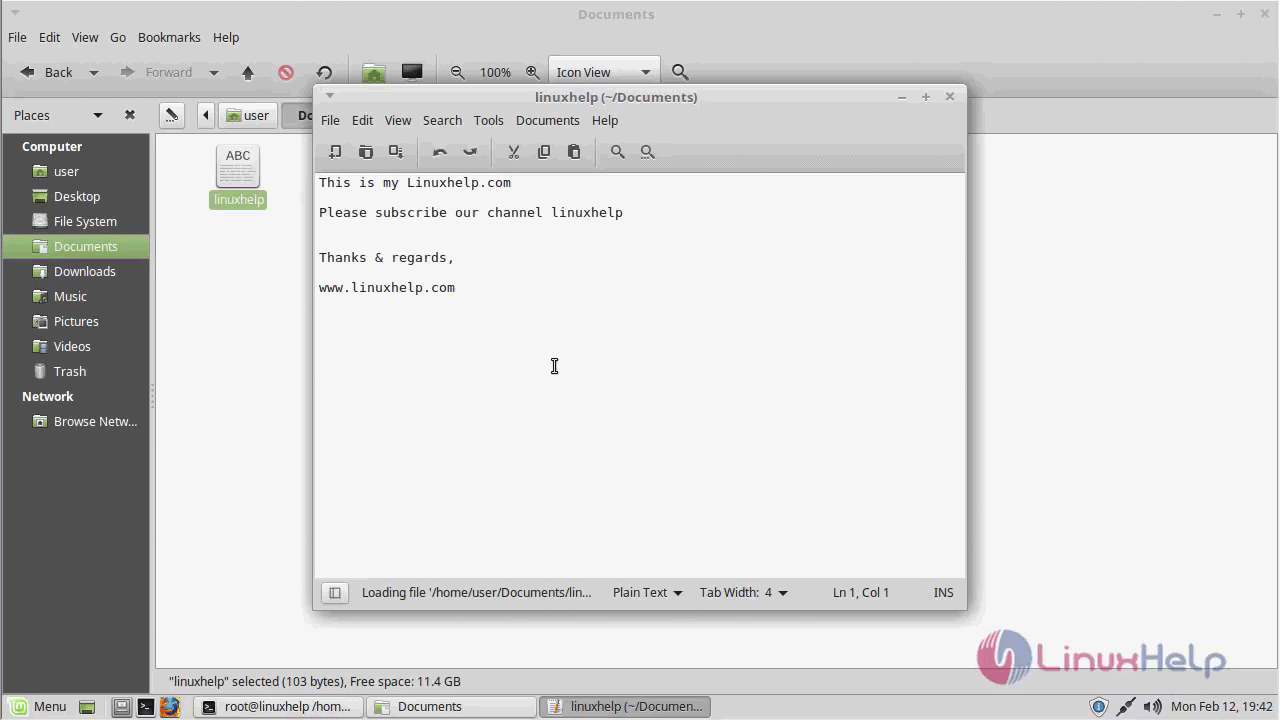Click the Cut scissors icon in editor toolbar

coord(513,152)
